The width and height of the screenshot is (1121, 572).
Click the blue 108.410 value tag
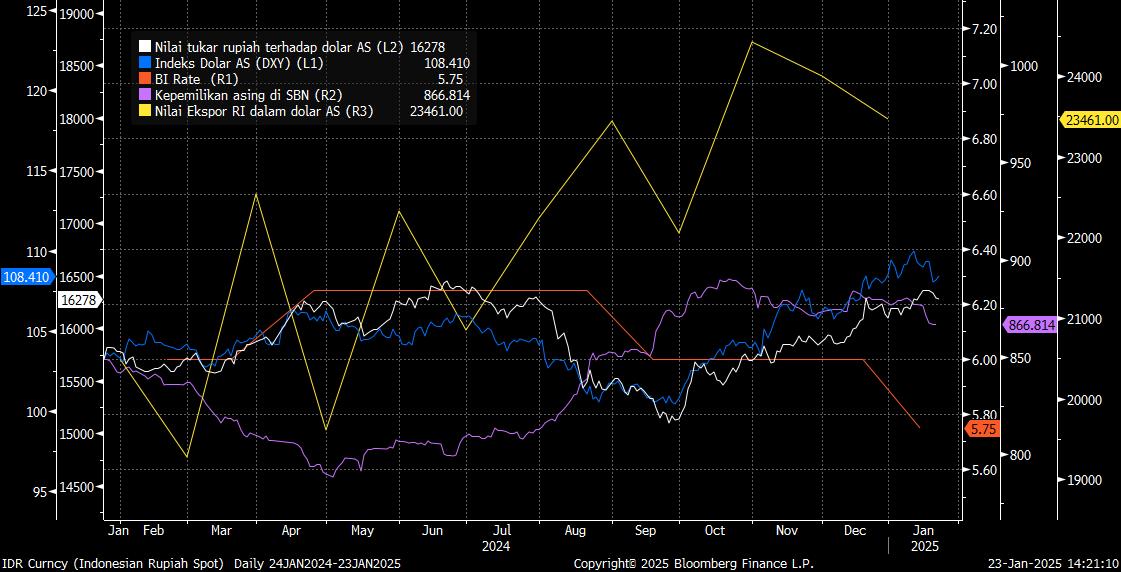tap(26, 277)
